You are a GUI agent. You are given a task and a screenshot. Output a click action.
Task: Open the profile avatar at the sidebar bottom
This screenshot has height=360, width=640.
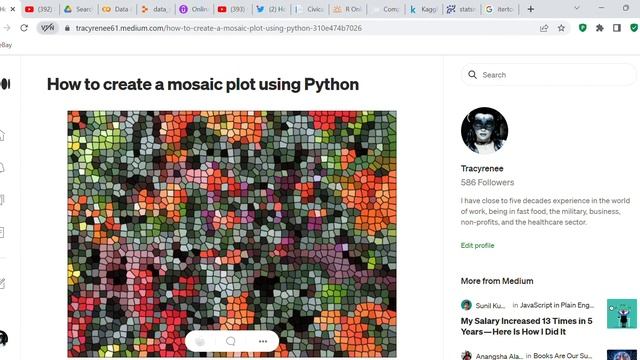tap(3, 338)
